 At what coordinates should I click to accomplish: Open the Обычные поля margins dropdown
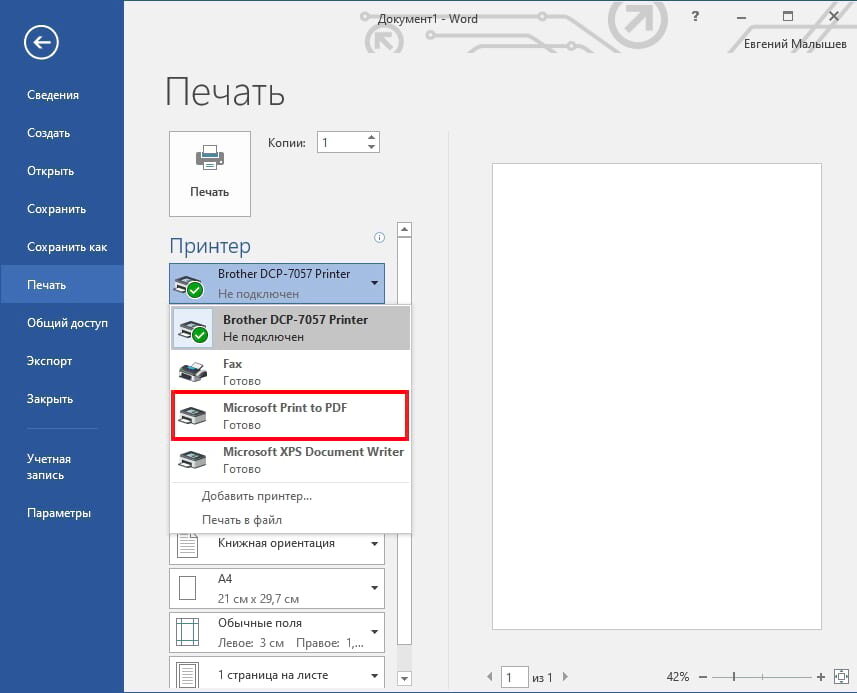(x=277, y=633)
